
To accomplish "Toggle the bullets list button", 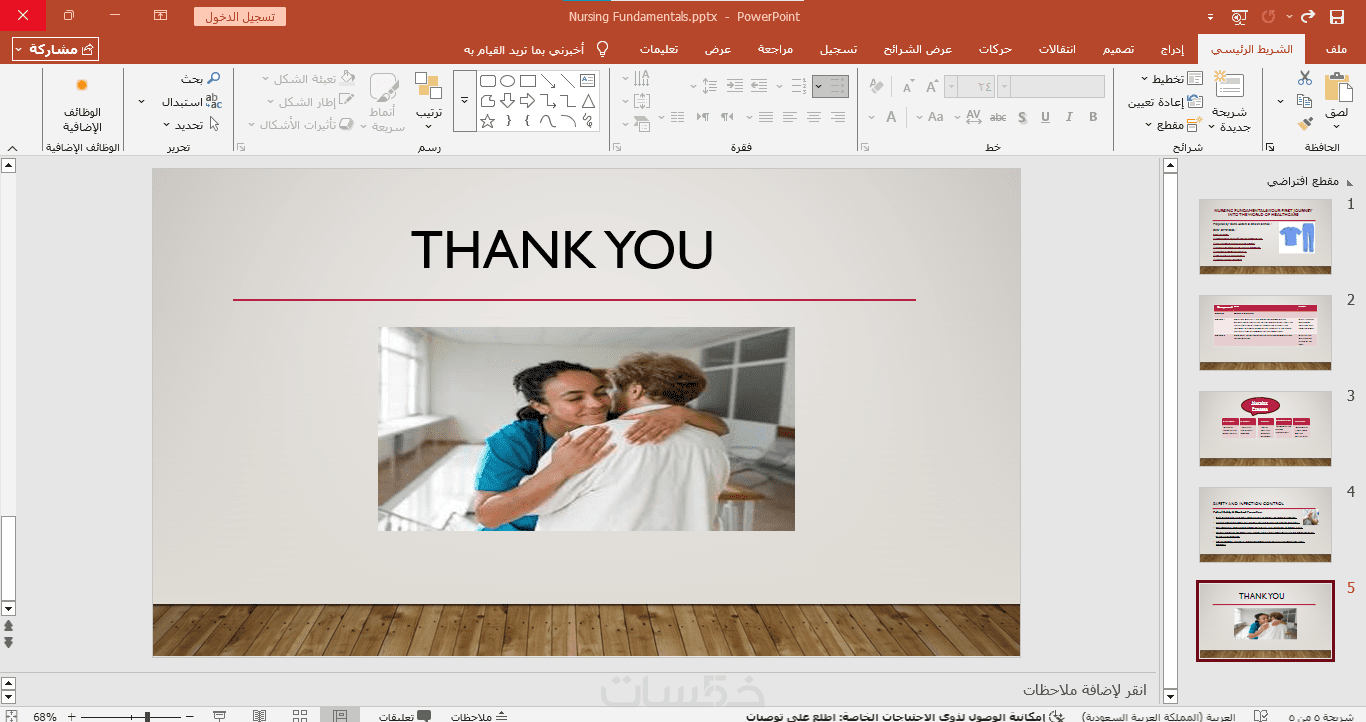I will (838, 86).
